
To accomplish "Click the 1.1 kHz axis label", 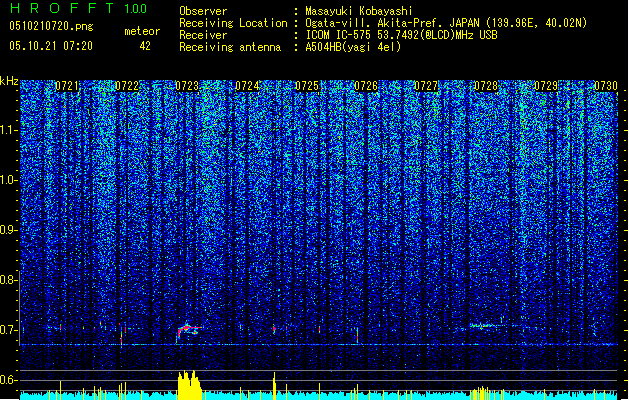I will pos(9,130).
